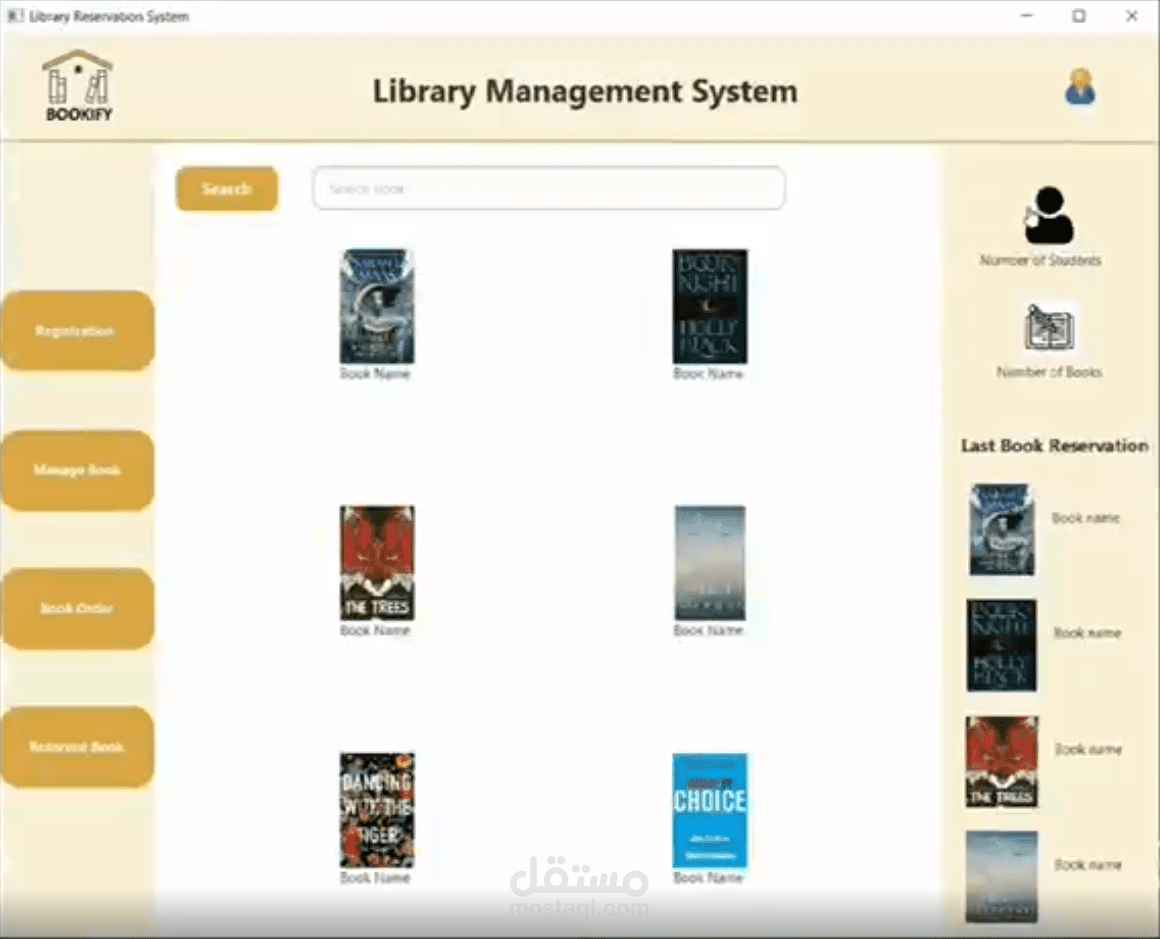Click the Library Management System title
This screenshot has height=939, width=1160.
[x=585, y=92]
